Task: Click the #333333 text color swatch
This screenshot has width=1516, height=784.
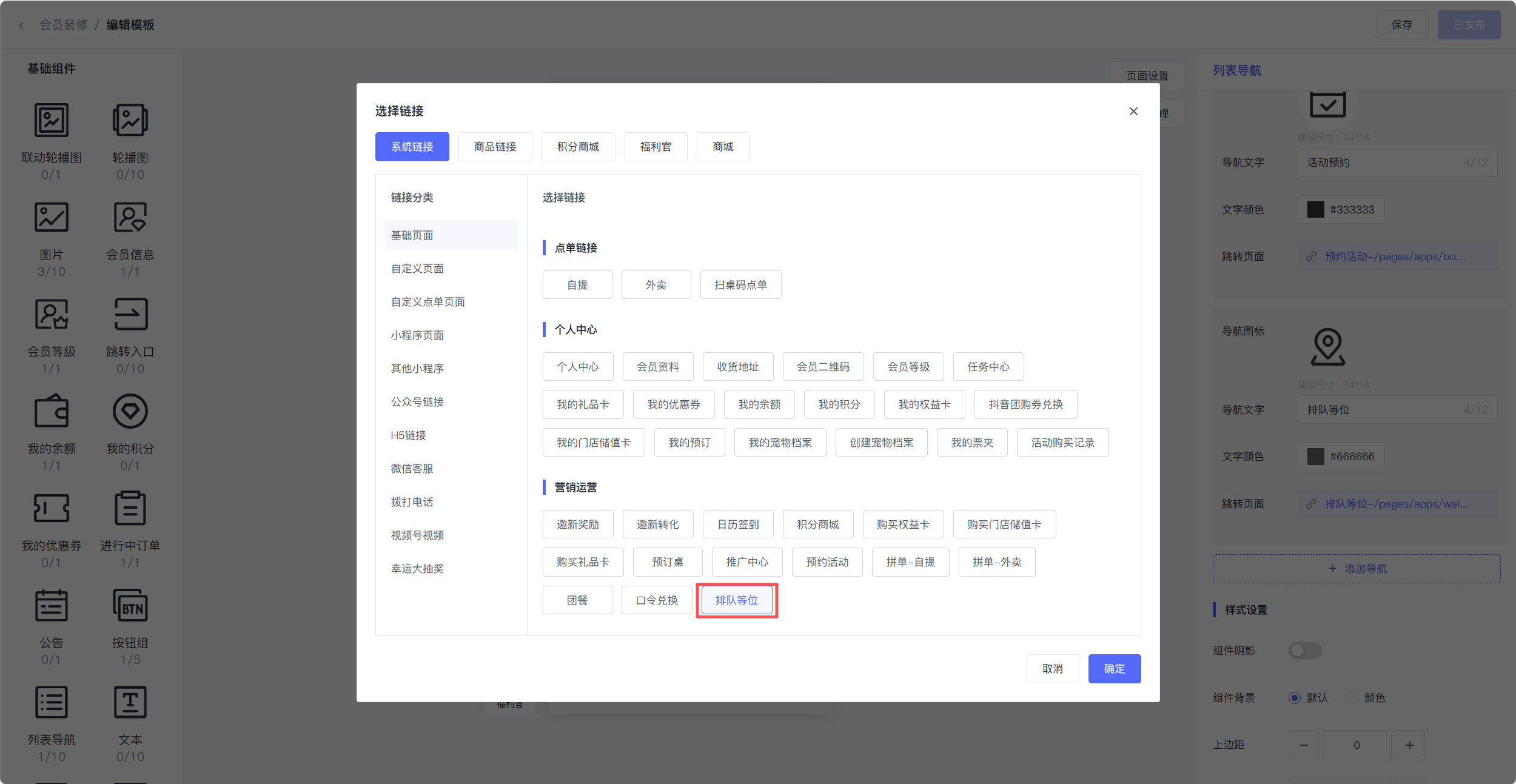Action: point(1315,210)
